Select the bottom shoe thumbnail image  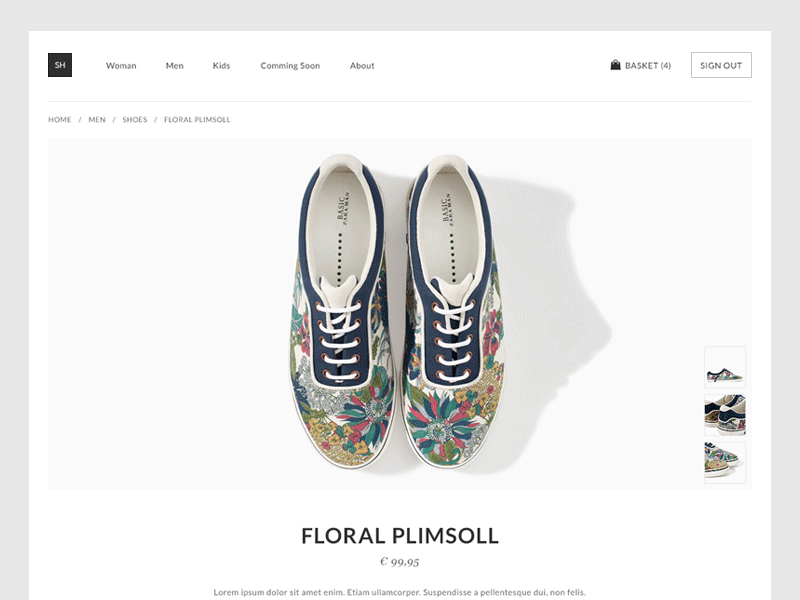point(725,463)
